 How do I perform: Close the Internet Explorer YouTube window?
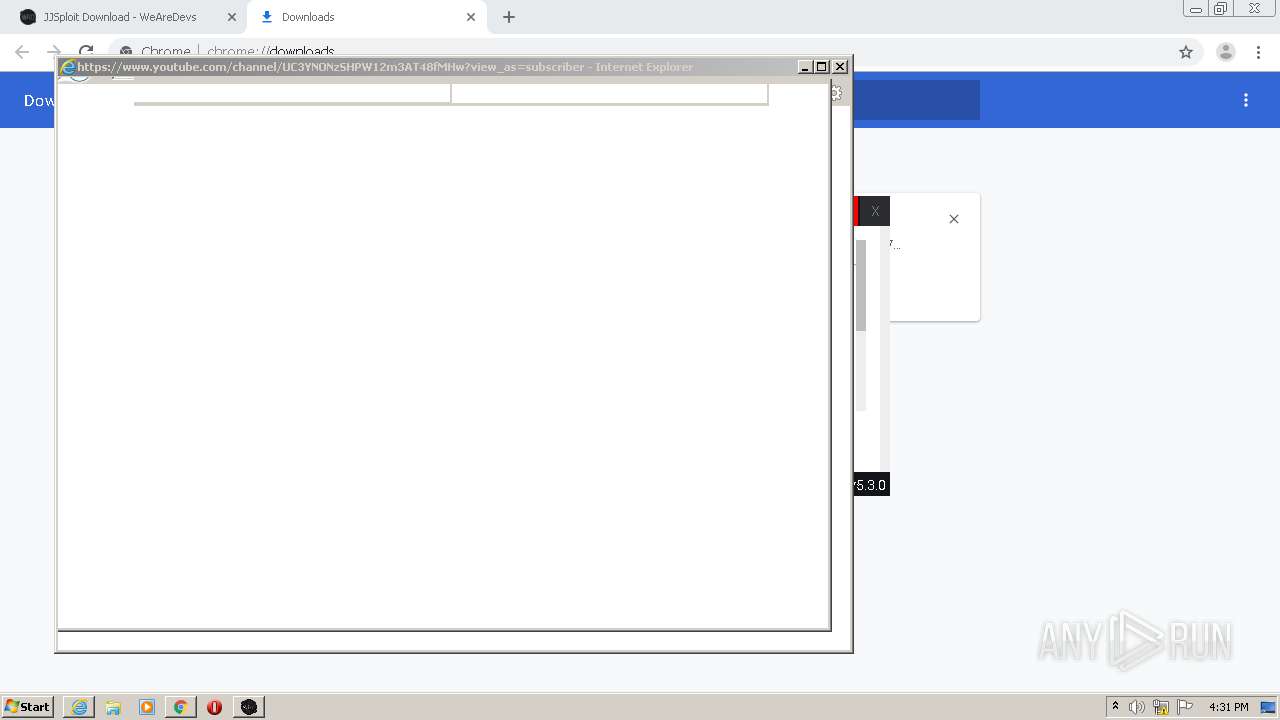(x=840, y=67)
